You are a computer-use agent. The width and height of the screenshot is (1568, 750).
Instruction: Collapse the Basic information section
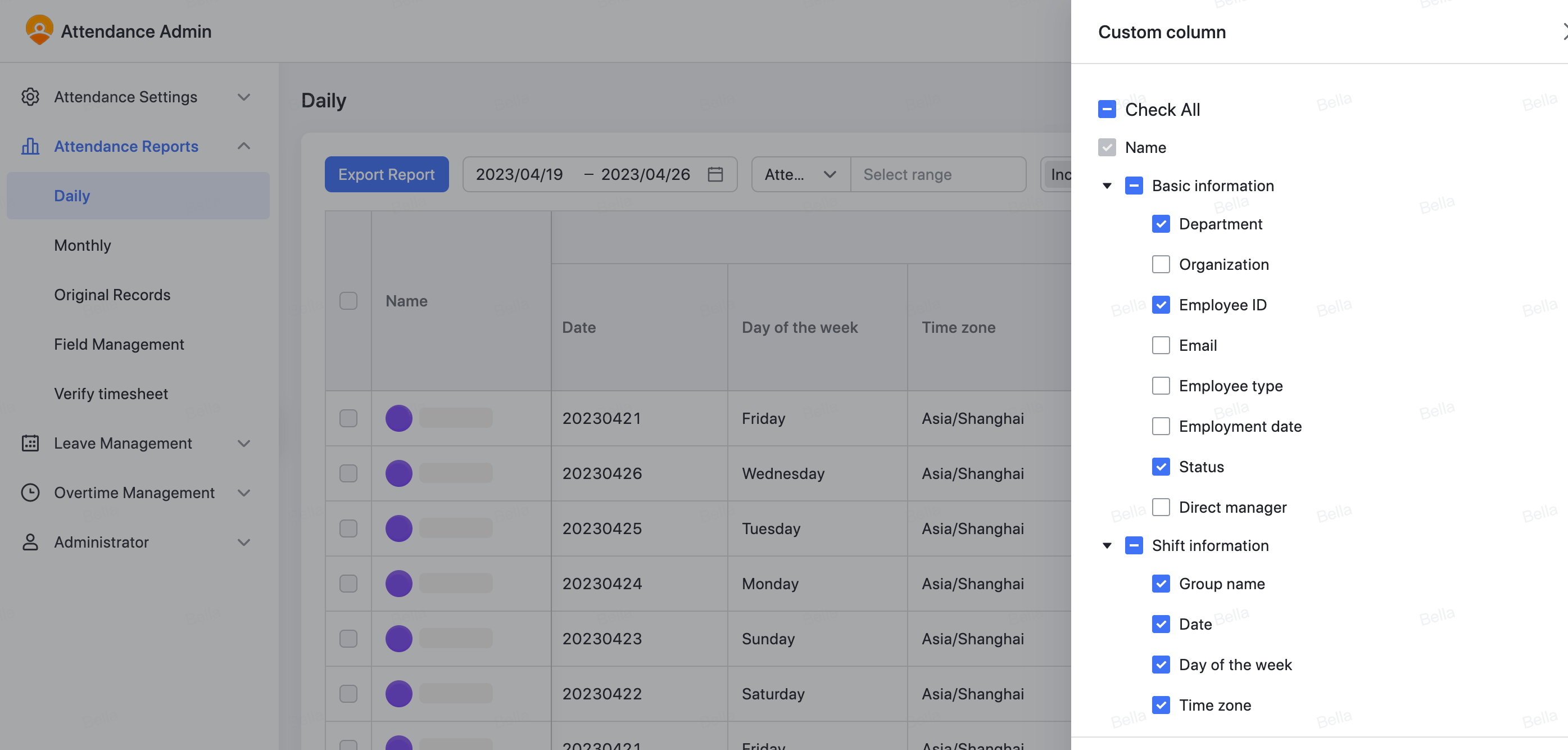tap(1107, 186)
